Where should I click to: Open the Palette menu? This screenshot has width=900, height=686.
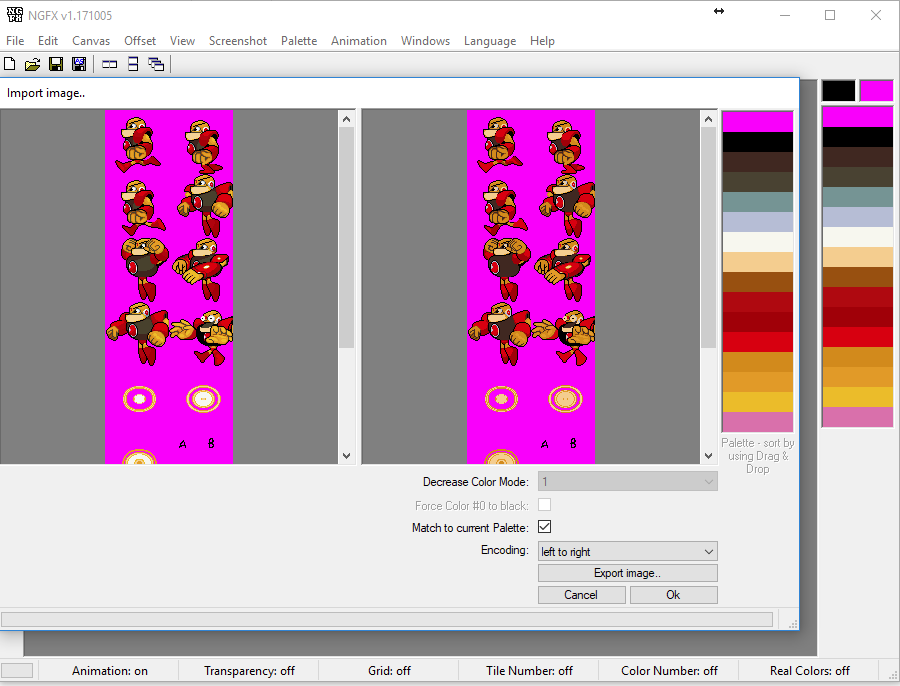(298, 41)
